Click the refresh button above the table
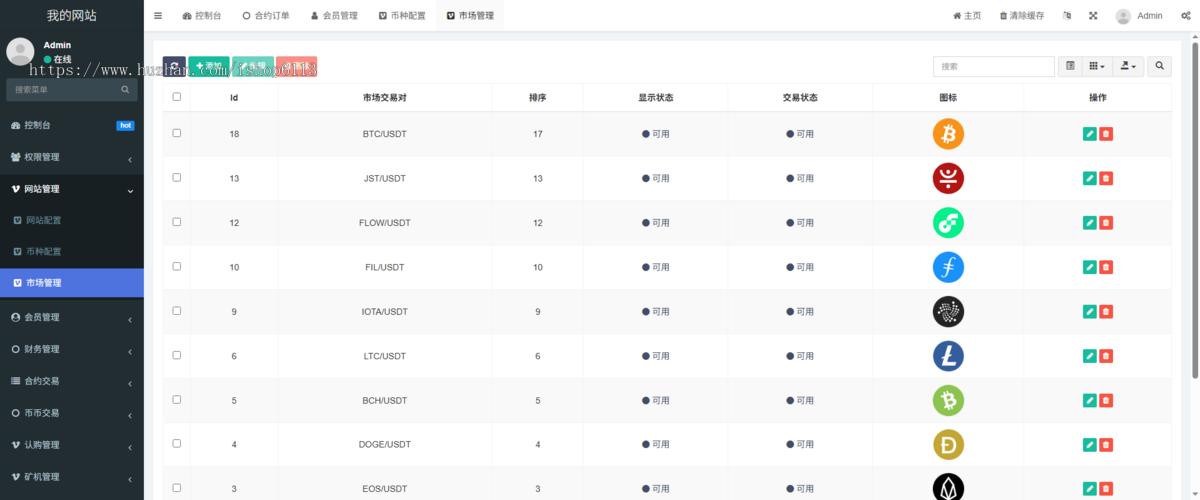Screen dimensions: 1200x500 174,67
